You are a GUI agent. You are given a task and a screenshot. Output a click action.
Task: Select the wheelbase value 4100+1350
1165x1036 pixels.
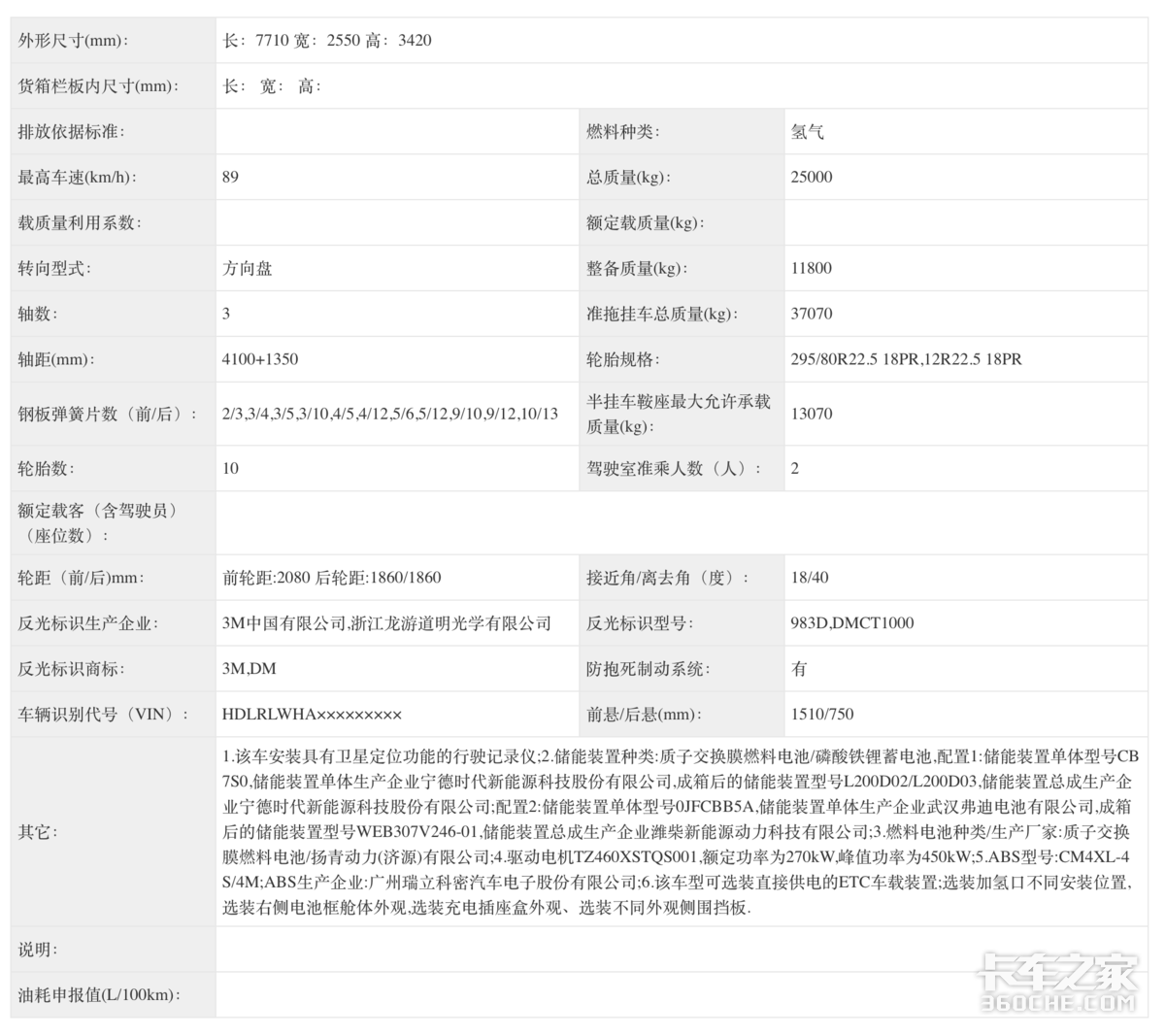260,359
